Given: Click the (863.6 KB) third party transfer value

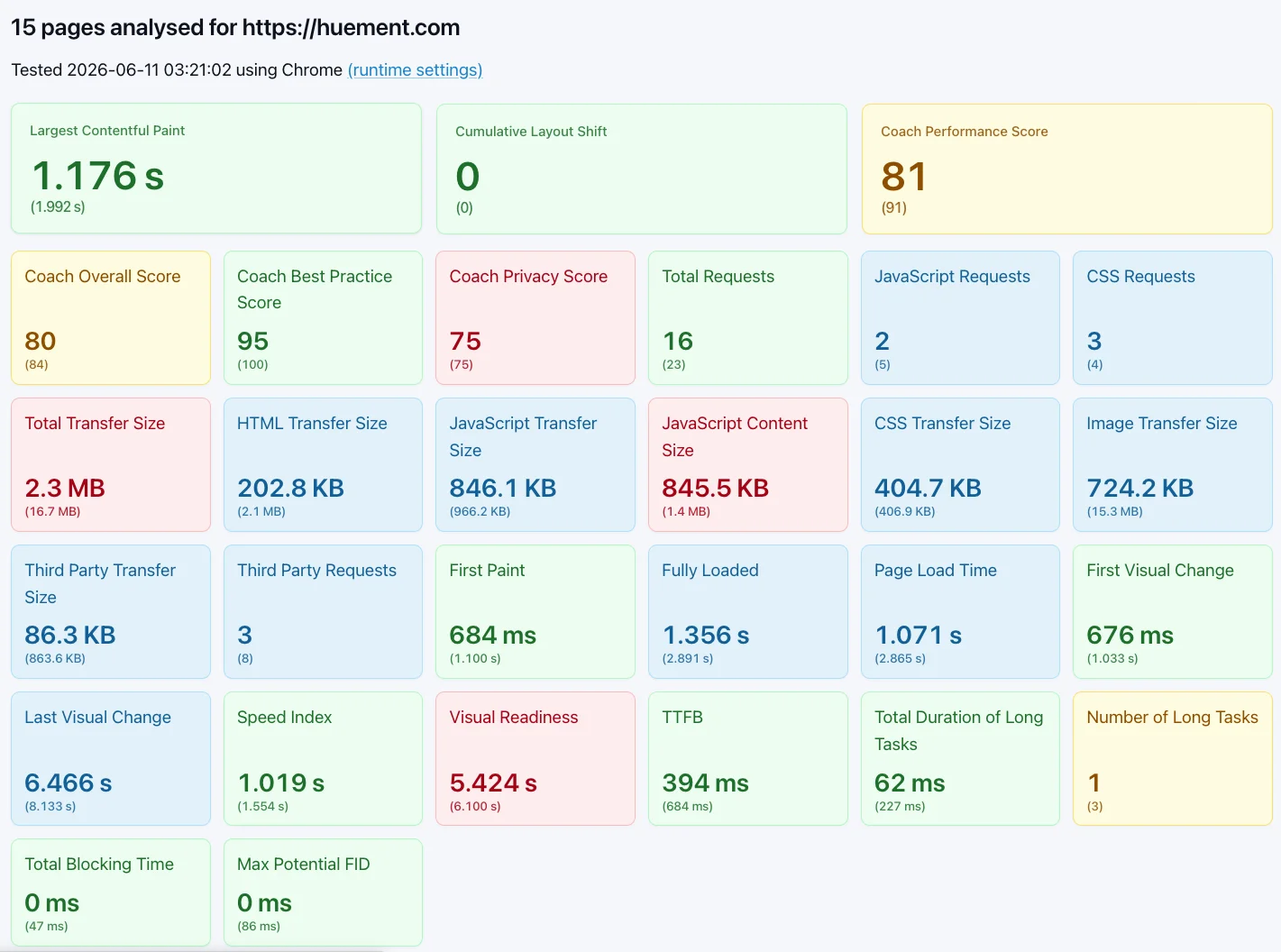Looking at the screenshot, I should (55, 658).
